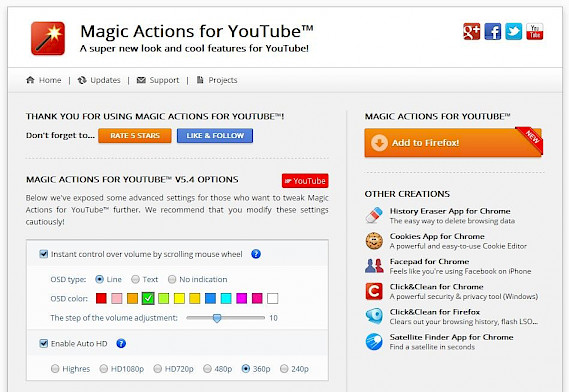This screenshot has width=569, height=392.
Task: Select 360p quality option
Action: [246, 369]
